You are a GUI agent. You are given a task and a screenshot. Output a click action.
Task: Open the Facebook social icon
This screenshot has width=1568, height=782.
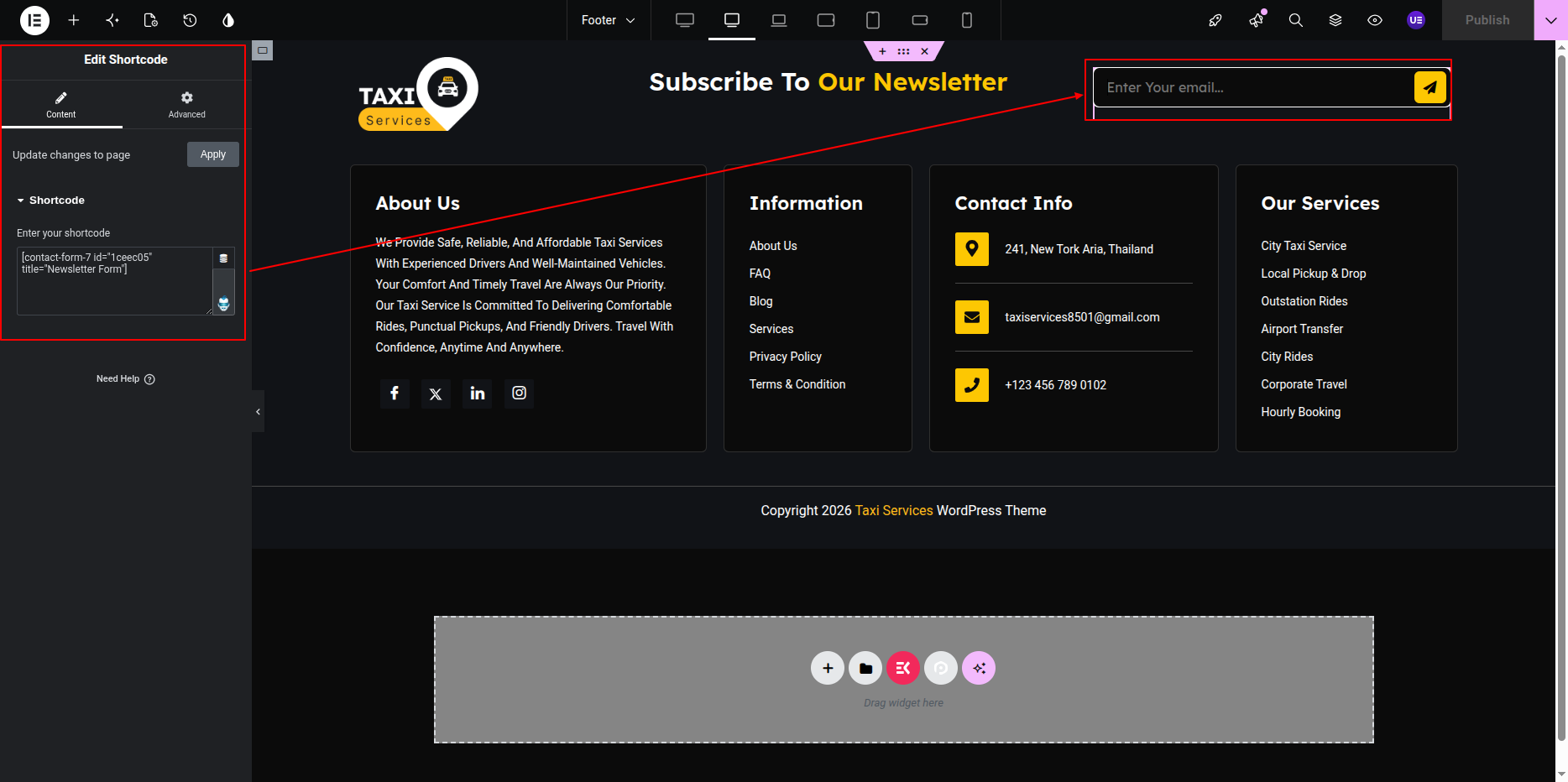(x=395, y=394)
